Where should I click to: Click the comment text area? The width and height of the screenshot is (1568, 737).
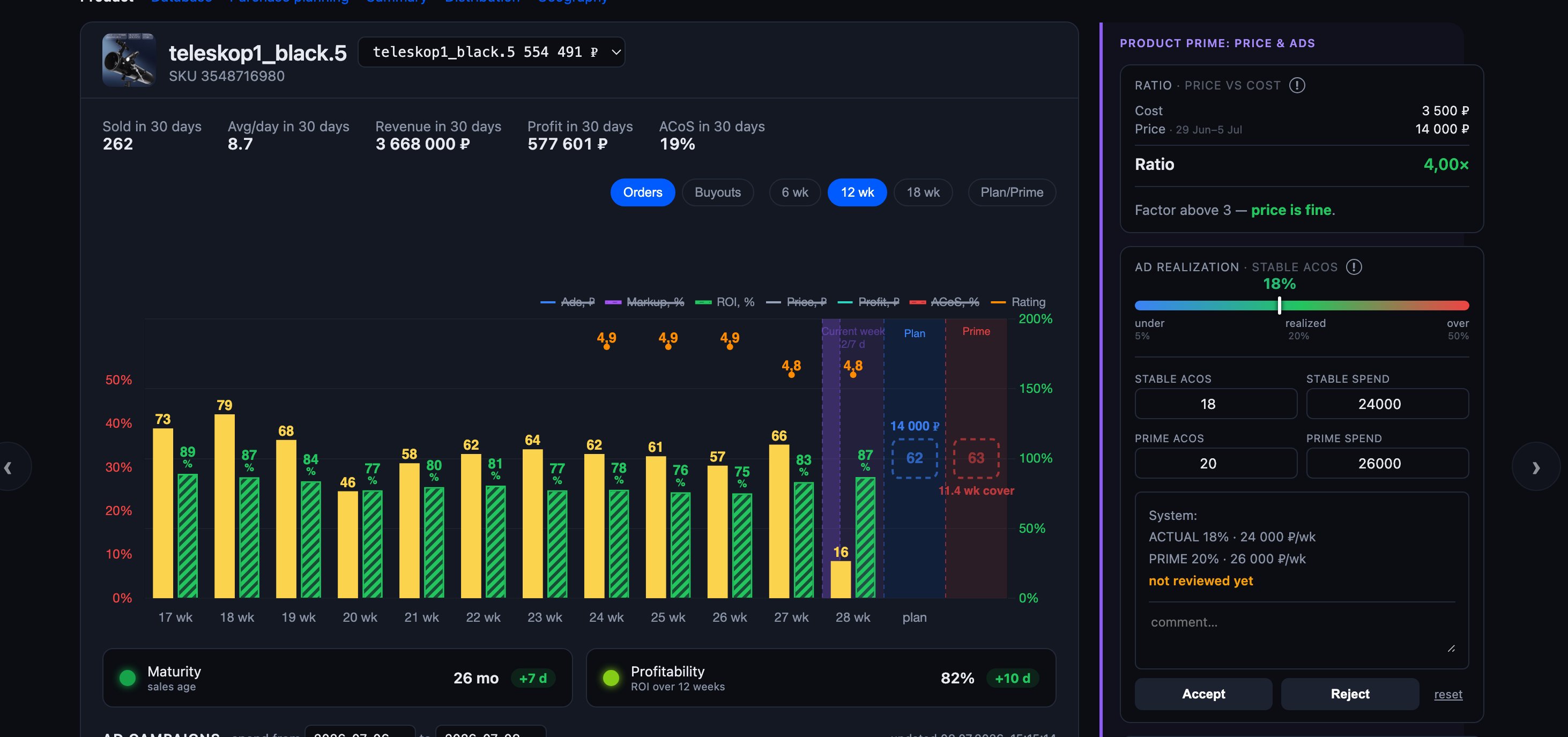[1302, 633]
